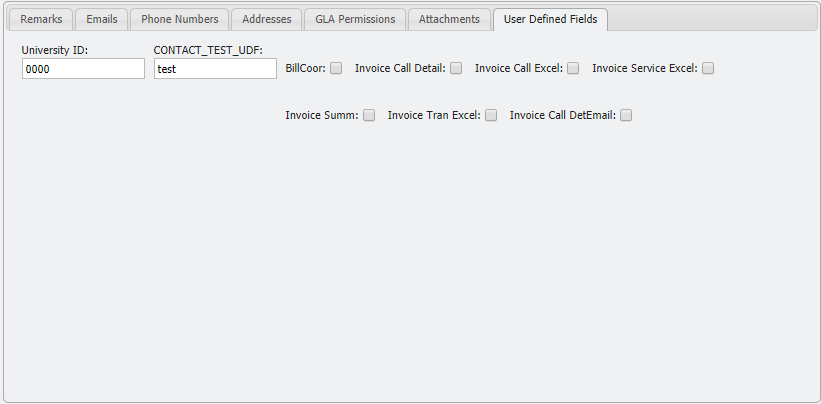Click the "Invoice Service Excel:" label text

point(644,68)
